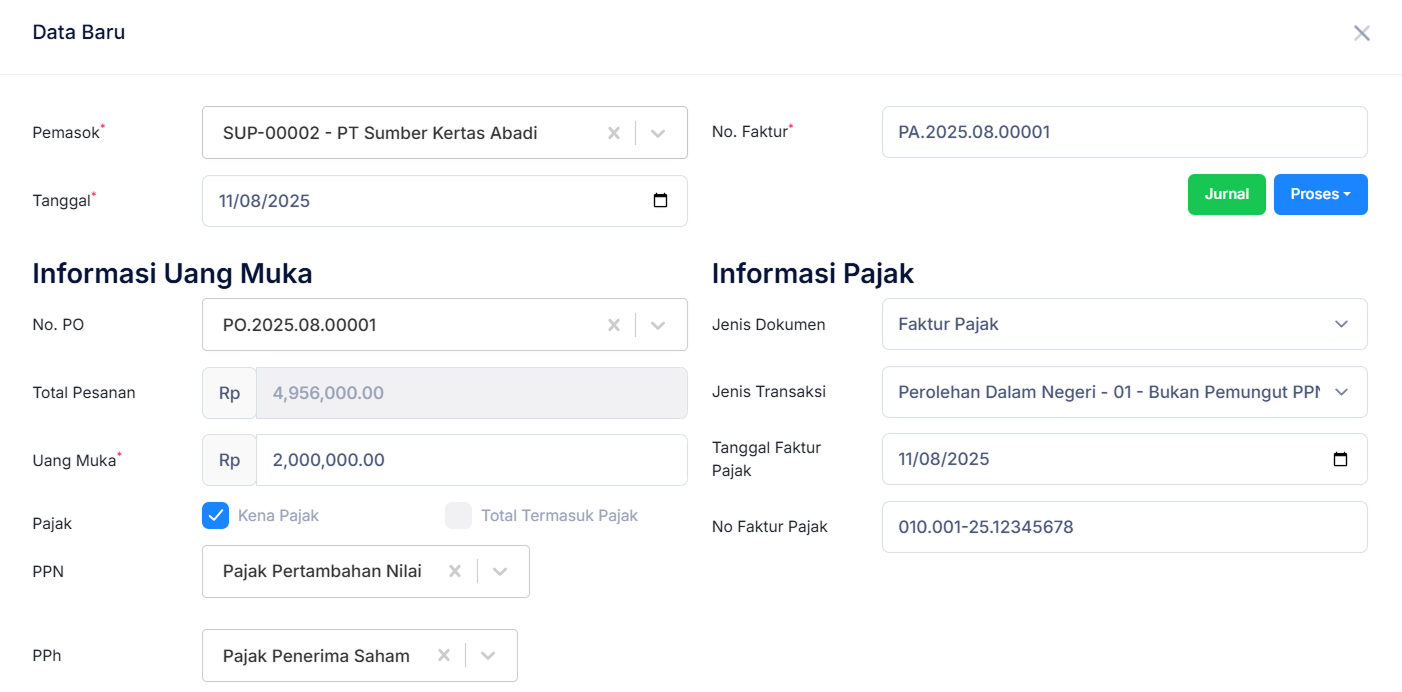Click the No. Faktur input field
Viewport: 1402px width, 692px height.
tap(1124, 131)
